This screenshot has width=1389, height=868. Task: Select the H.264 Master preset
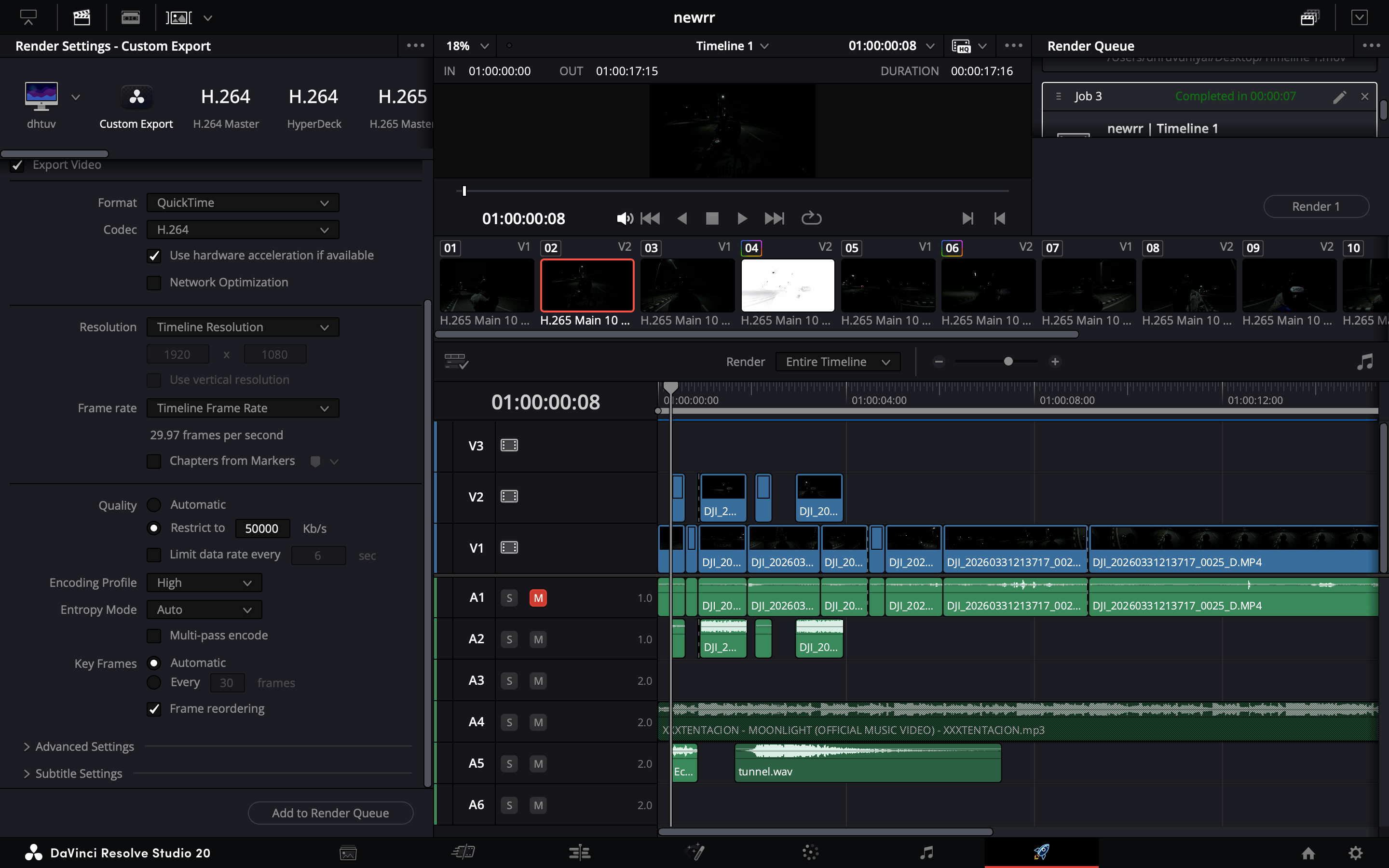(x=226, y=108)
